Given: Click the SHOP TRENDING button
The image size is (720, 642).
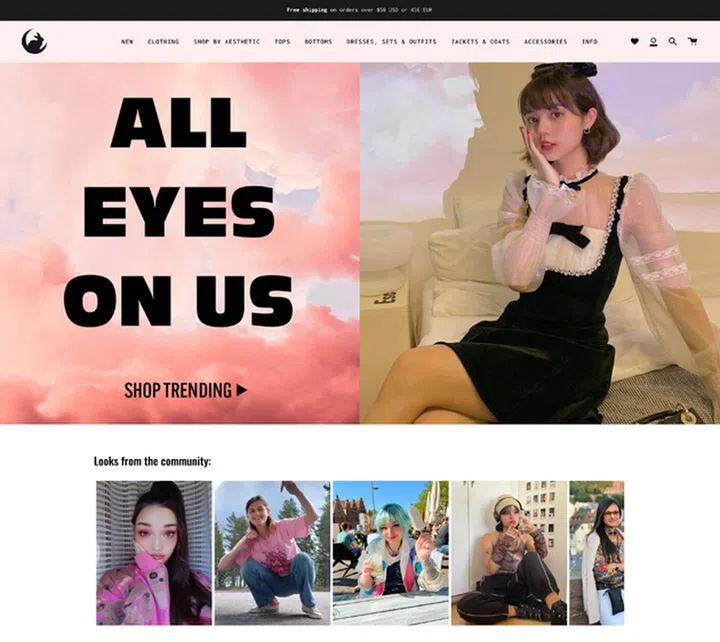Looking at the screenshot, I should point(185,390).
